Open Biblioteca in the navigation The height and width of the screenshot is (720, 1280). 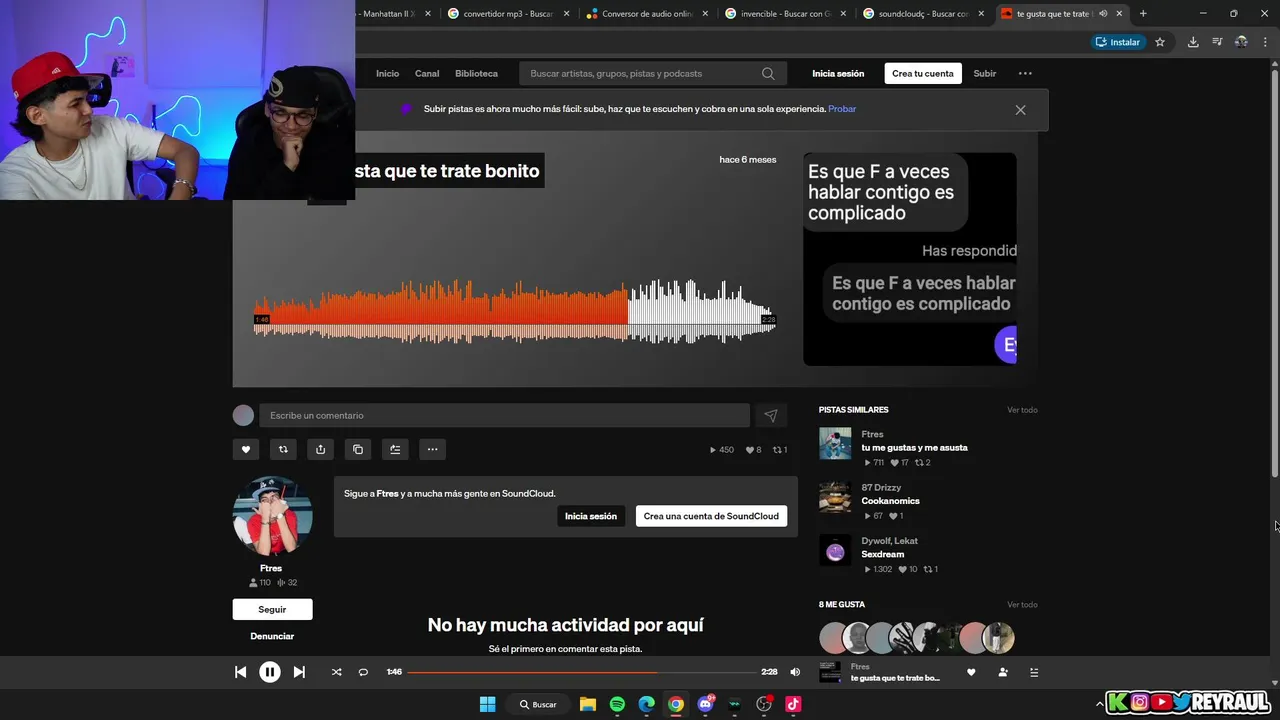[476, 73]
